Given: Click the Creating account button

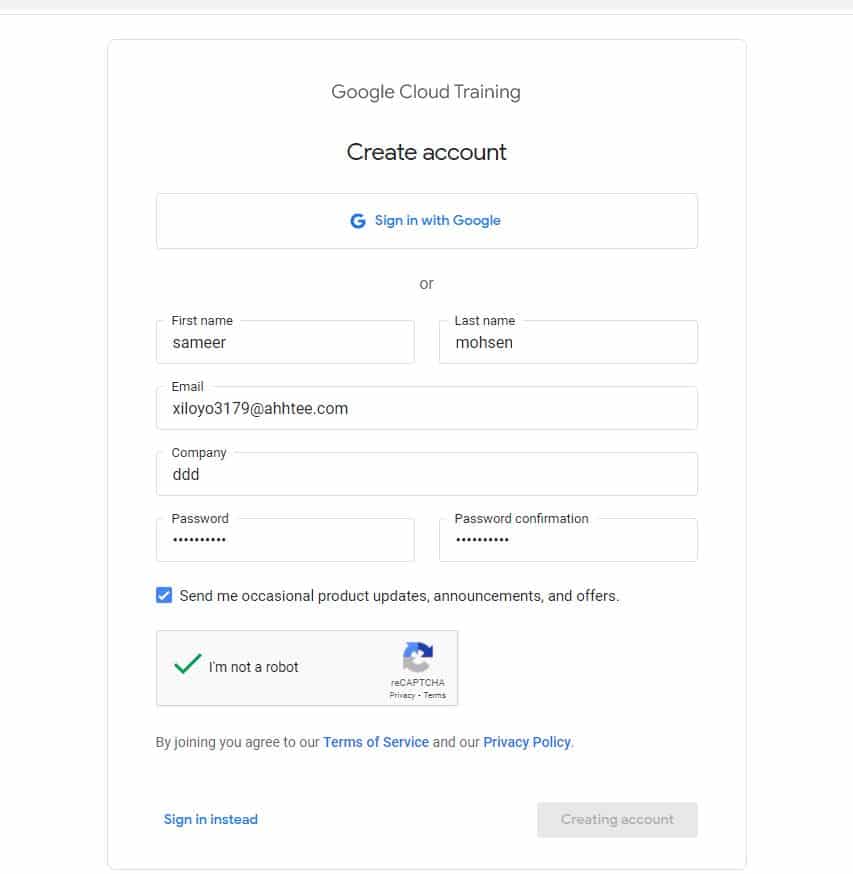Looking at the screenshot, I should click(617, 819).
